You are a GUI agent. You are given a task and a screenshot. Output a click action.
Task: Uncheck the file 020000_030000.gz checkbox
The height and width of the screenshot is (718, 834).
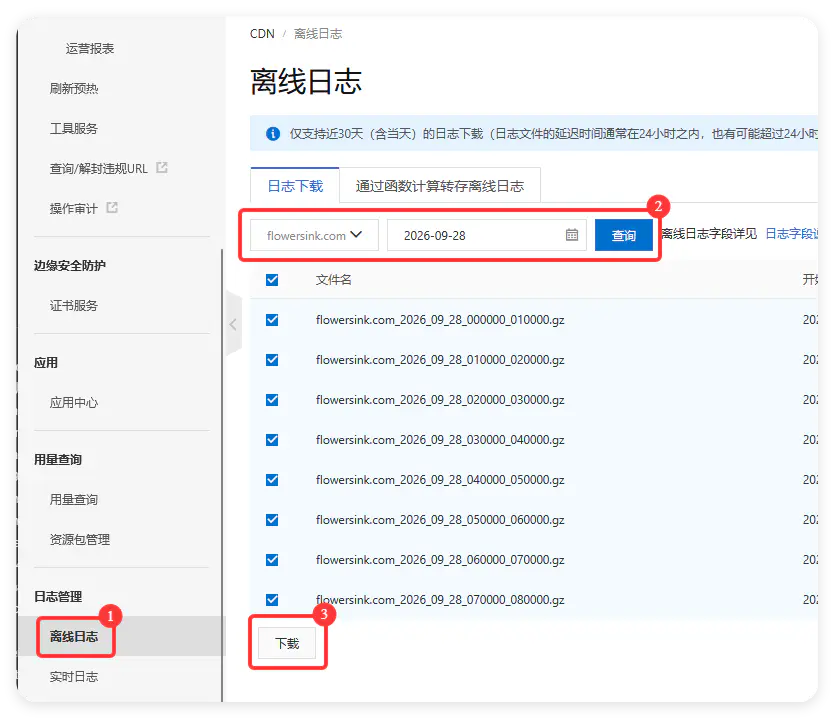tap(272, 400)
